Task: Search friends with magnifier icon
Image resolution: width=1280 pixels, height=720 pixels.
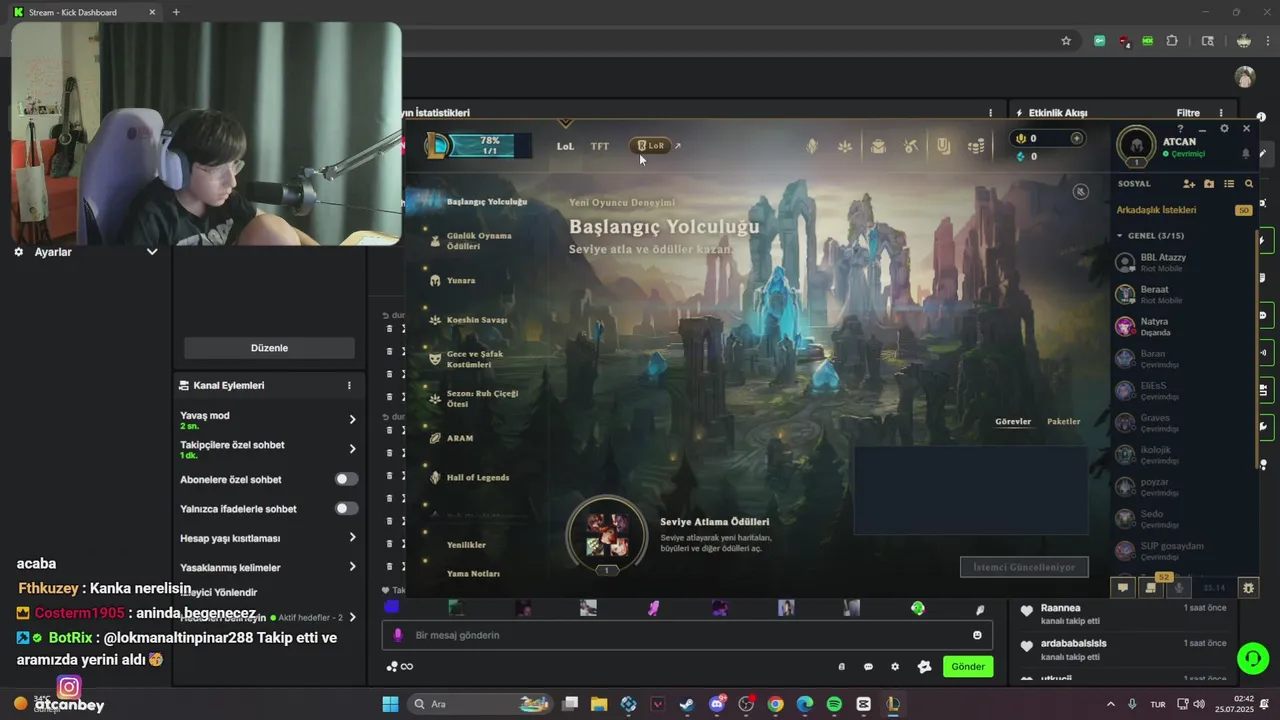Action: (1249, 184)
